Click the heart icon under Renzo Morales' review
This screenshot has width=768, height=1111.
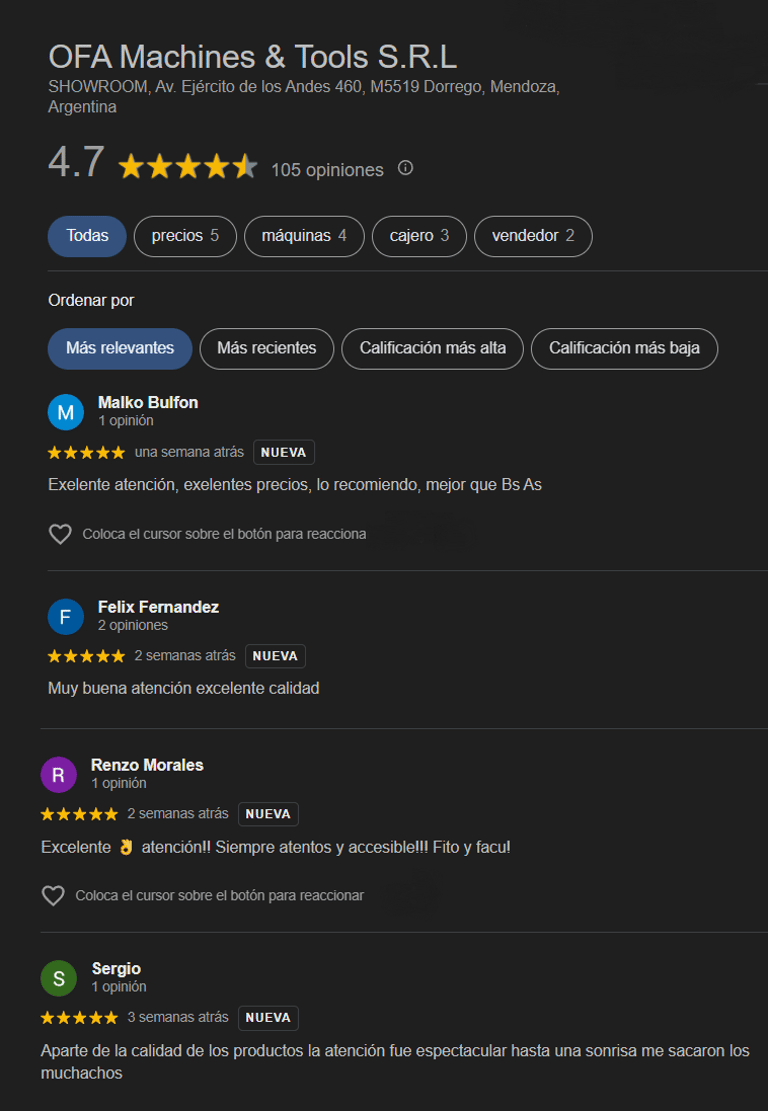click(x=53, y=896)
